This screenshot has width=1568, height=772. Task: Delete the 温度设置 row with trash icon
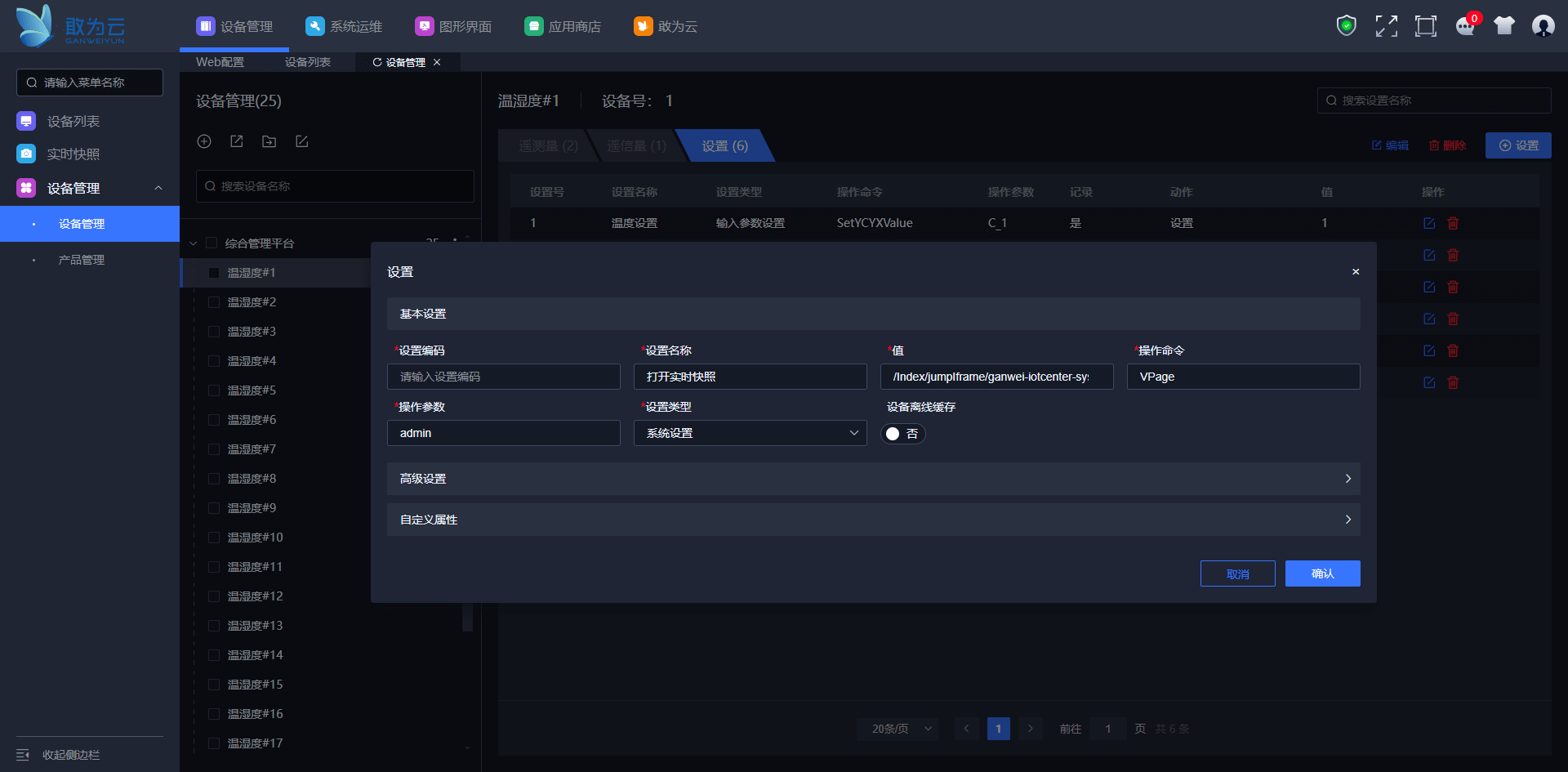pyautogui.click(x=1453, y=223)
